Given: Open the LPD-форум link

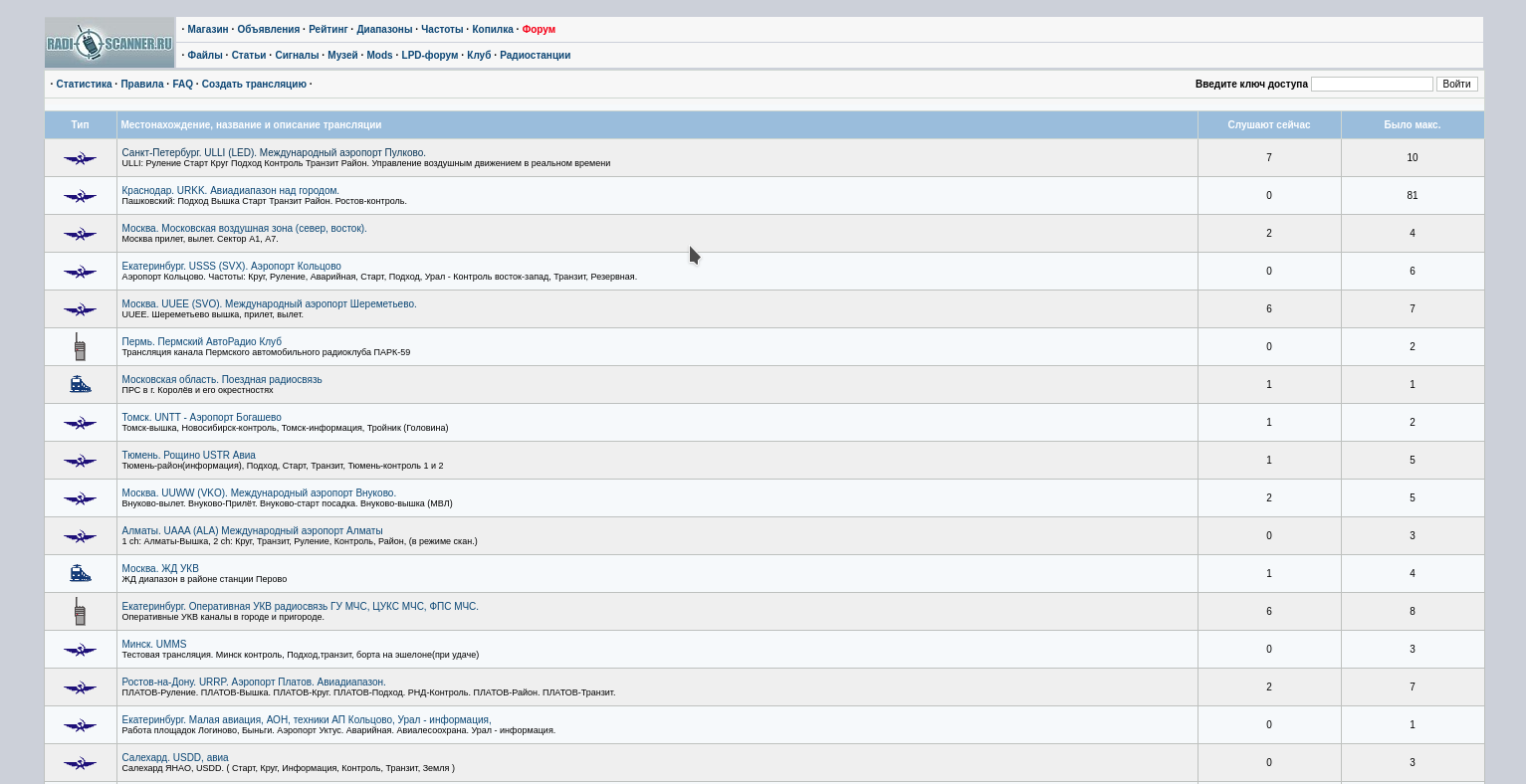Looking at the screenshot, I should [x=430, y=56].
